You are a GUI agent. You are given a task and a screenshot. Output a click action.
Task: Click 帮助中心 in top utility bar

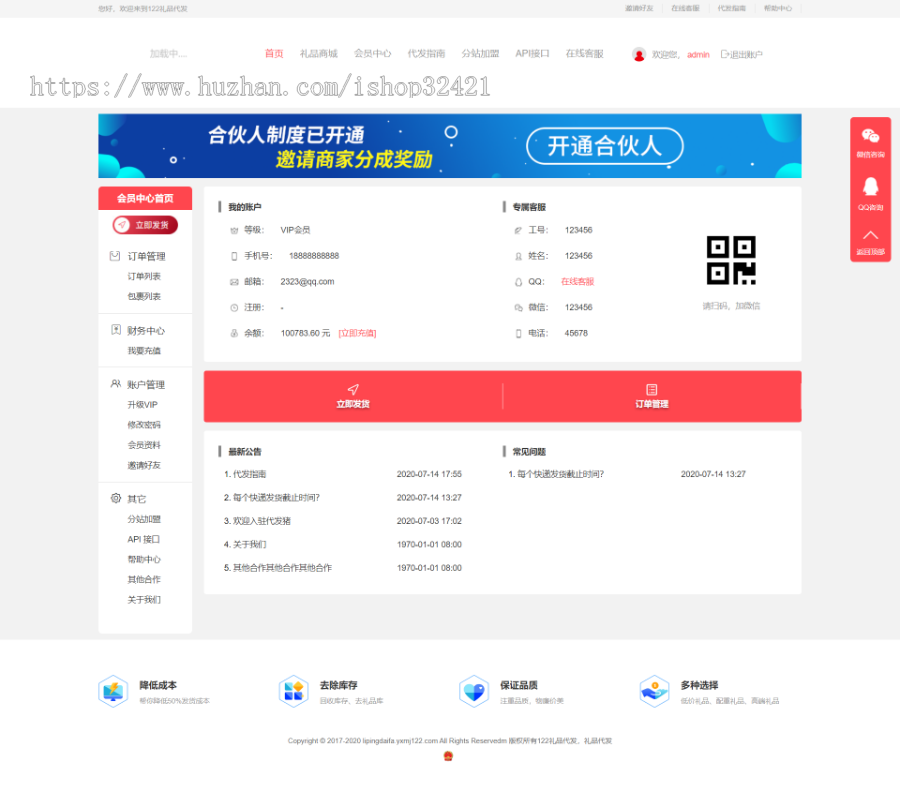[x=778, y=9]
